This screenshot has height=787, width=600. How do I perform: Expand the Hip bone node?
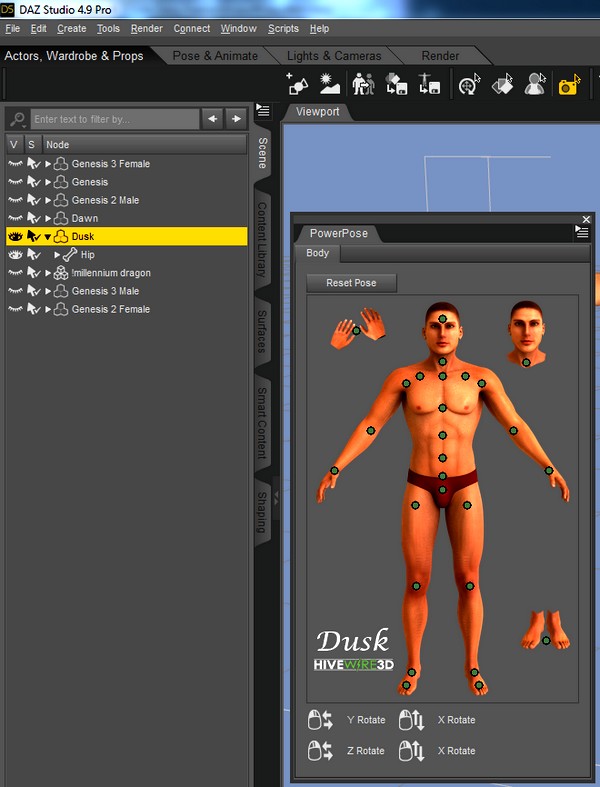pyautogui.click(x=57, y=255)
